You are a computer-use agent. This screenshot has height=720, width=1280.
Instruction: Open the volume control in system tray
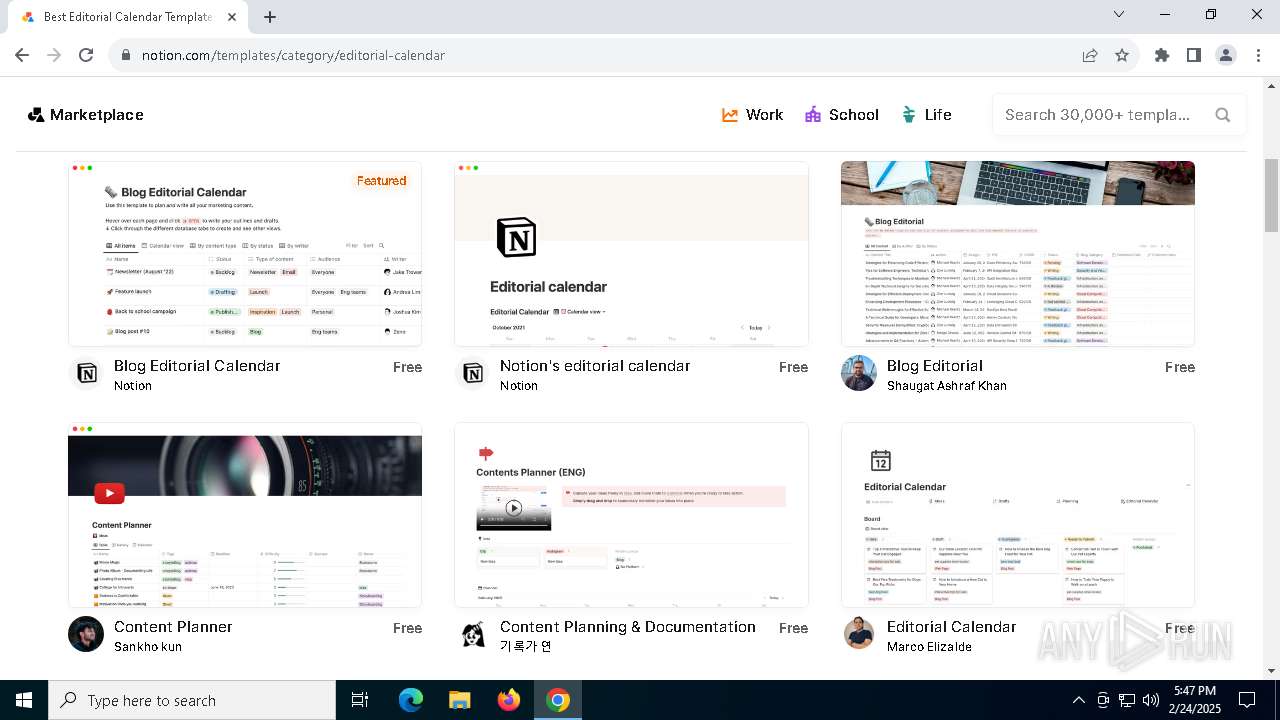tap(1151, 700)
